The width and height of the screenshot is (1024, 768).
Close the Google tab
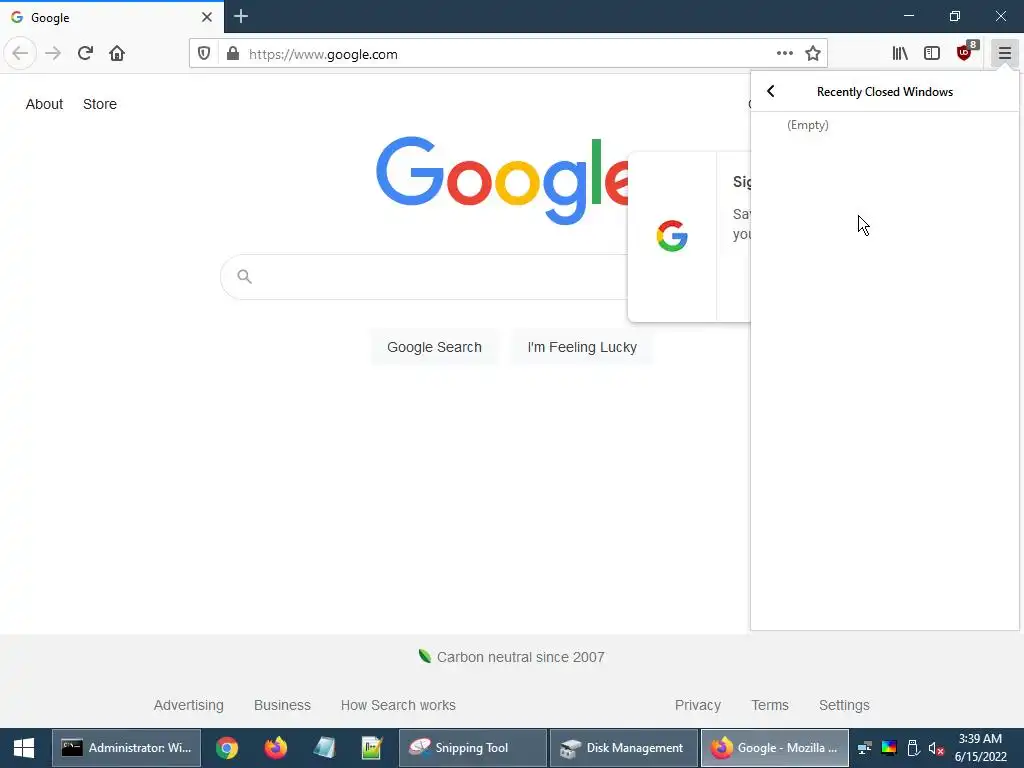[x=207, y=17]
